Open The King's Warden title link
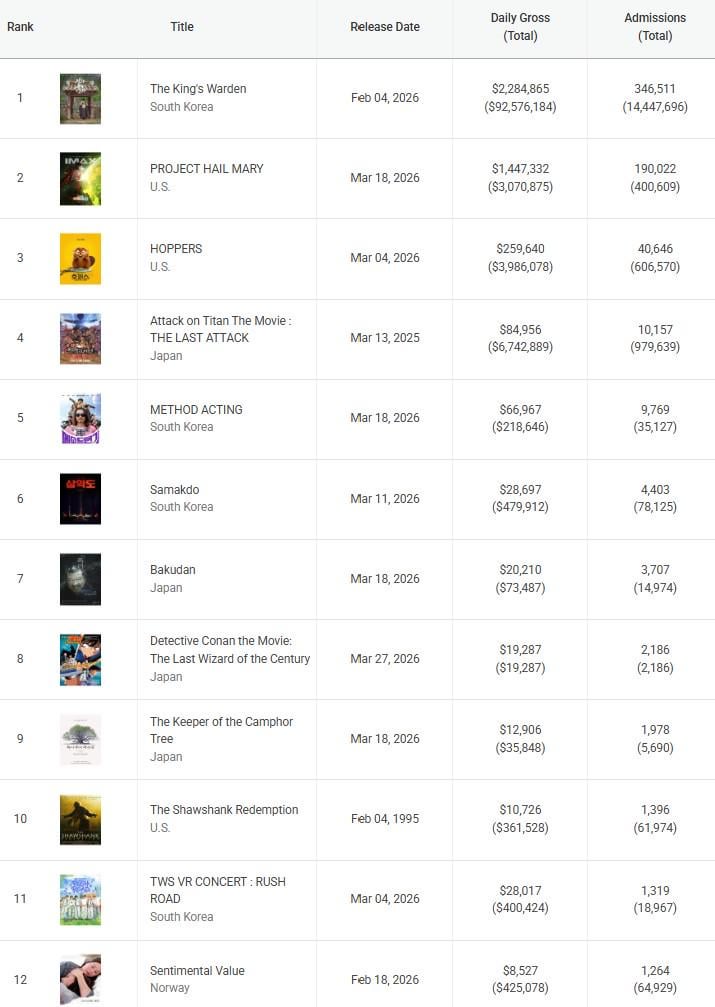715x1007 pixels. pos(198,89)
